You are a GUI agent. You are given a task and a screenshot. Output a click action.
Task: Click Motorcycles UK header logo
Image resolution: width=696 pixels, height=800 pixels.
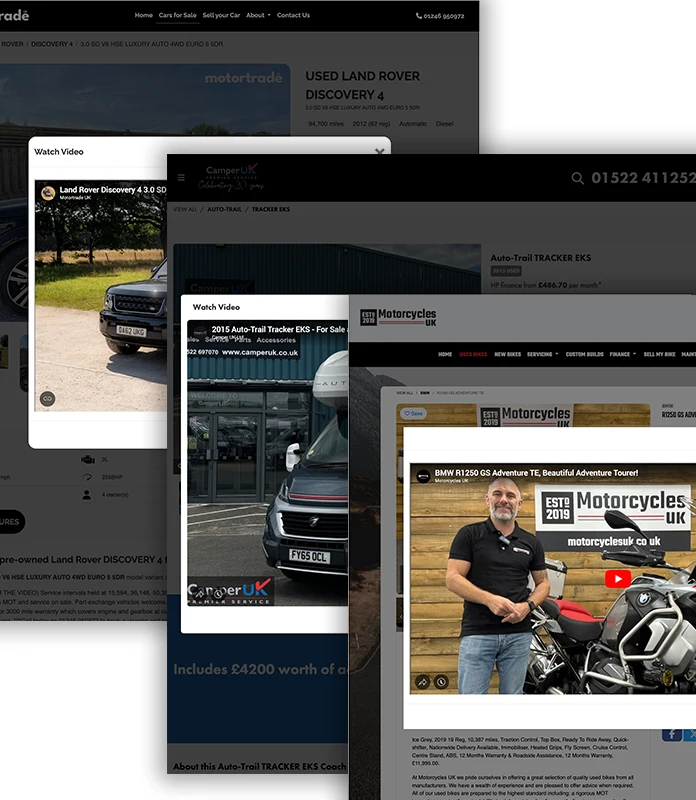click(x=398, y=317)
